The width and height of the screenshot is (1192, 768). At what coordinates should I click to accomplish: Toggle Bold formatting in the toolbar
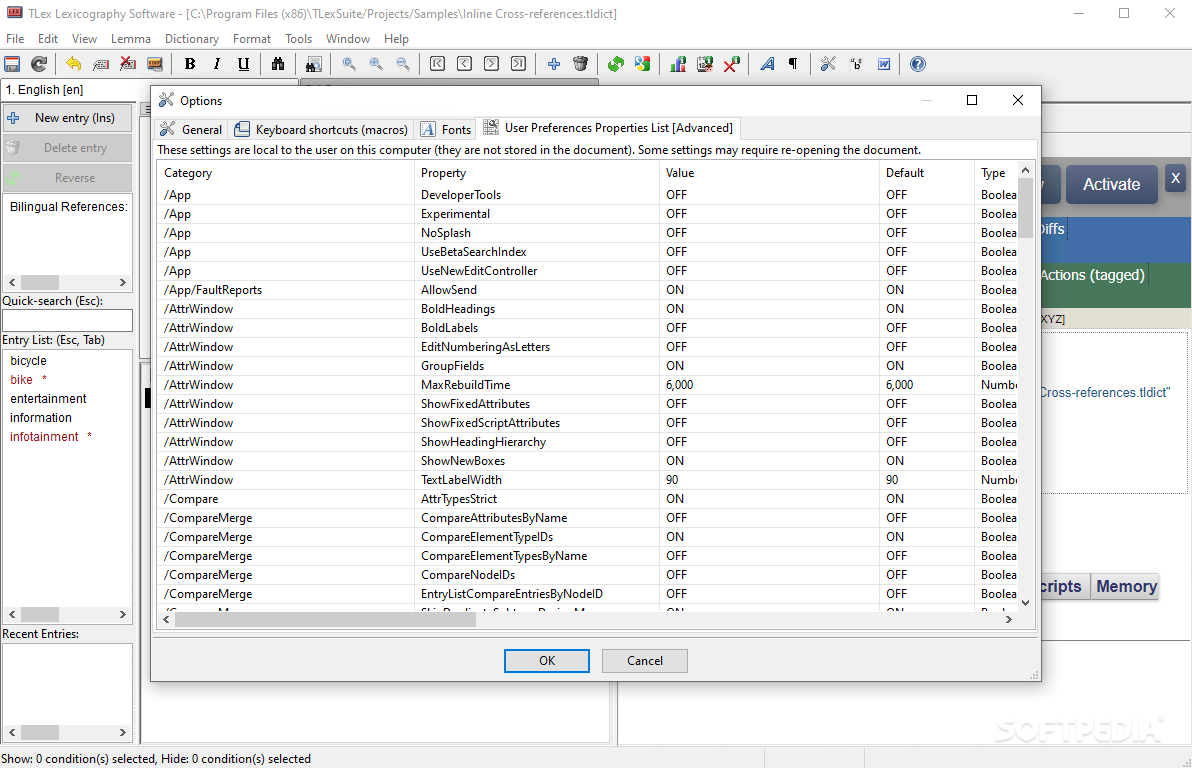[x=190, y=65]
